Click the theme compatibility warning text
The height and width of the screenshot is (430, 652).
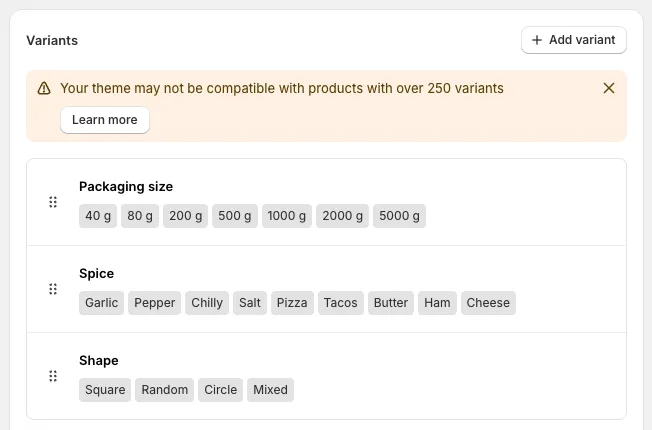pyautogui.click(x=282, y=88)
